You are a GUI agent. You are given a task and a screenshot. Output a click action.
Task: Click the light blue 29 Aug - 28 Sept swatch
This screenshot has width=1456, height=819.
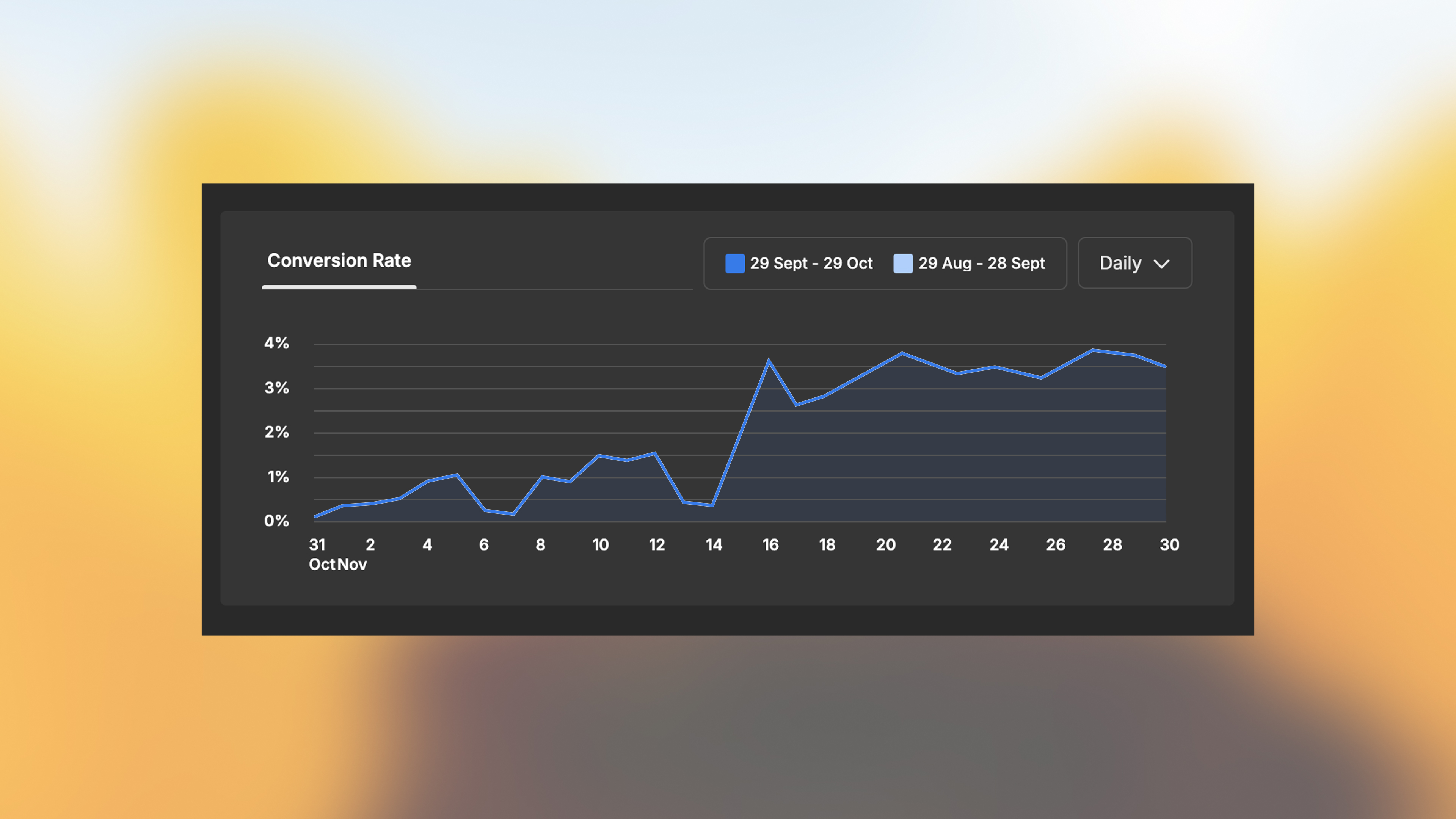click(903, 264)
